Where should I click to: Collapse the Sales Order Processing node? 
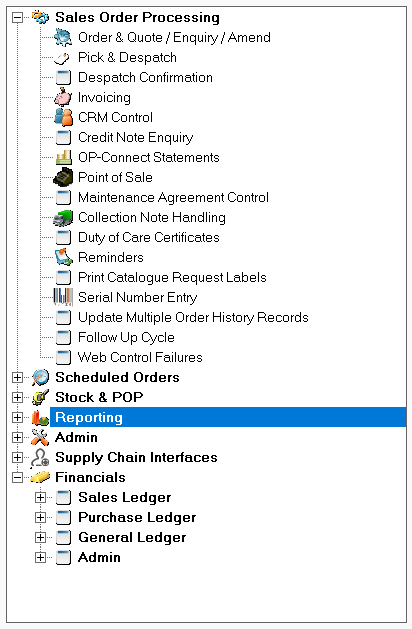(17, 18)
